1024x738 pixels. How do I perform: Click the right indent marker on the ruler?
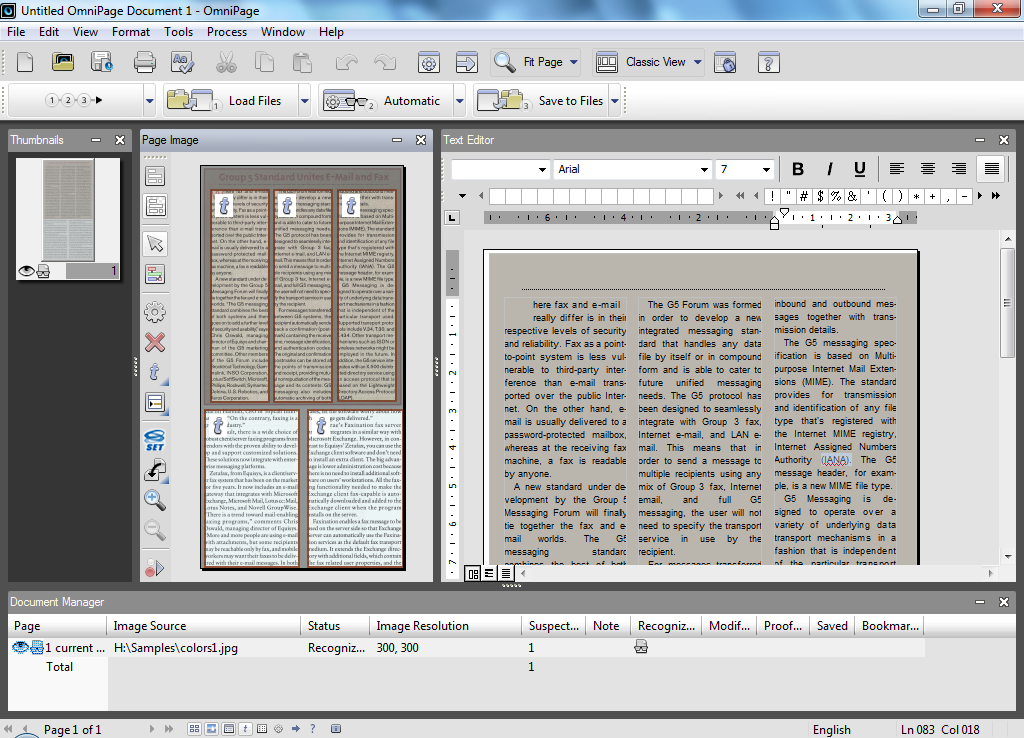[897, 220]
